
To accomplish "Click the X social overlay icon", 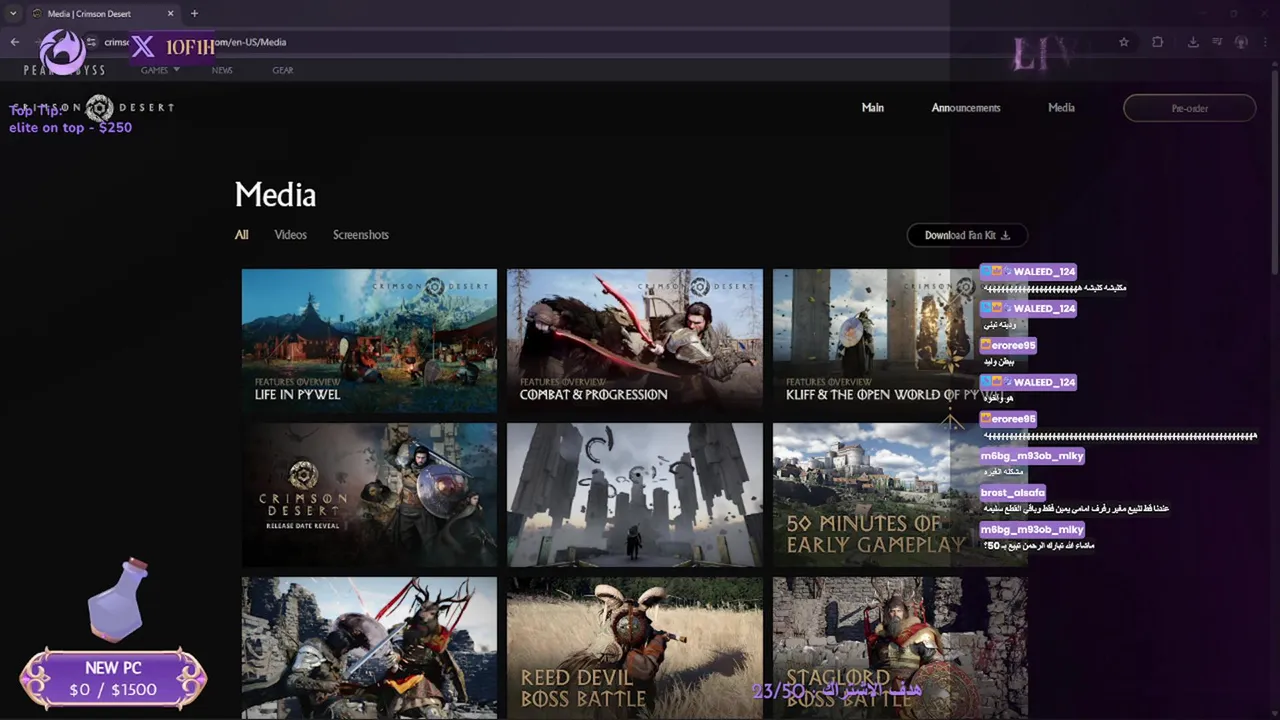I will coord(144,46).
